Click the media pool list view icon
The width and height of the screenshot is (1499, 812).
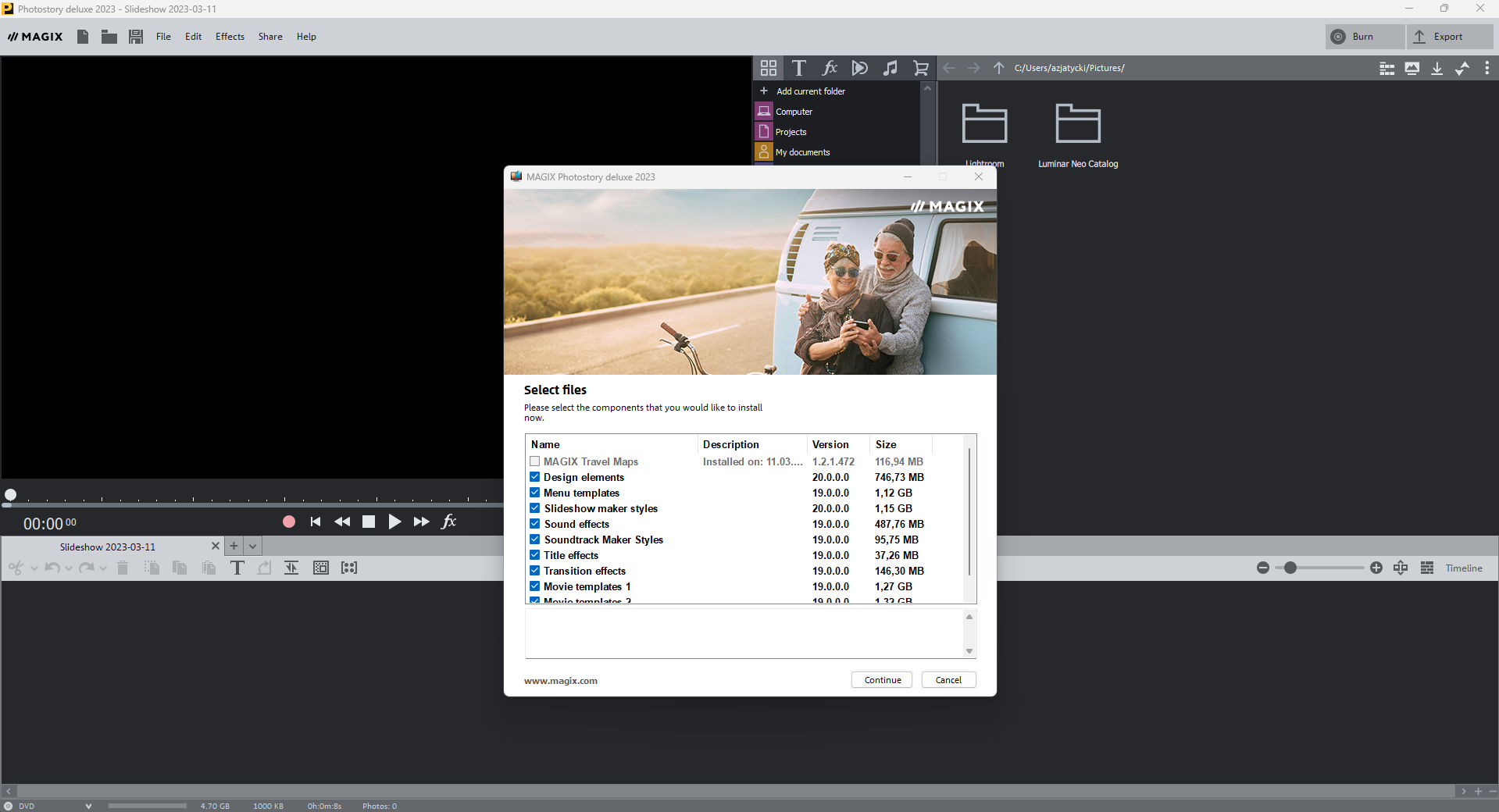tap(1387, 68)
